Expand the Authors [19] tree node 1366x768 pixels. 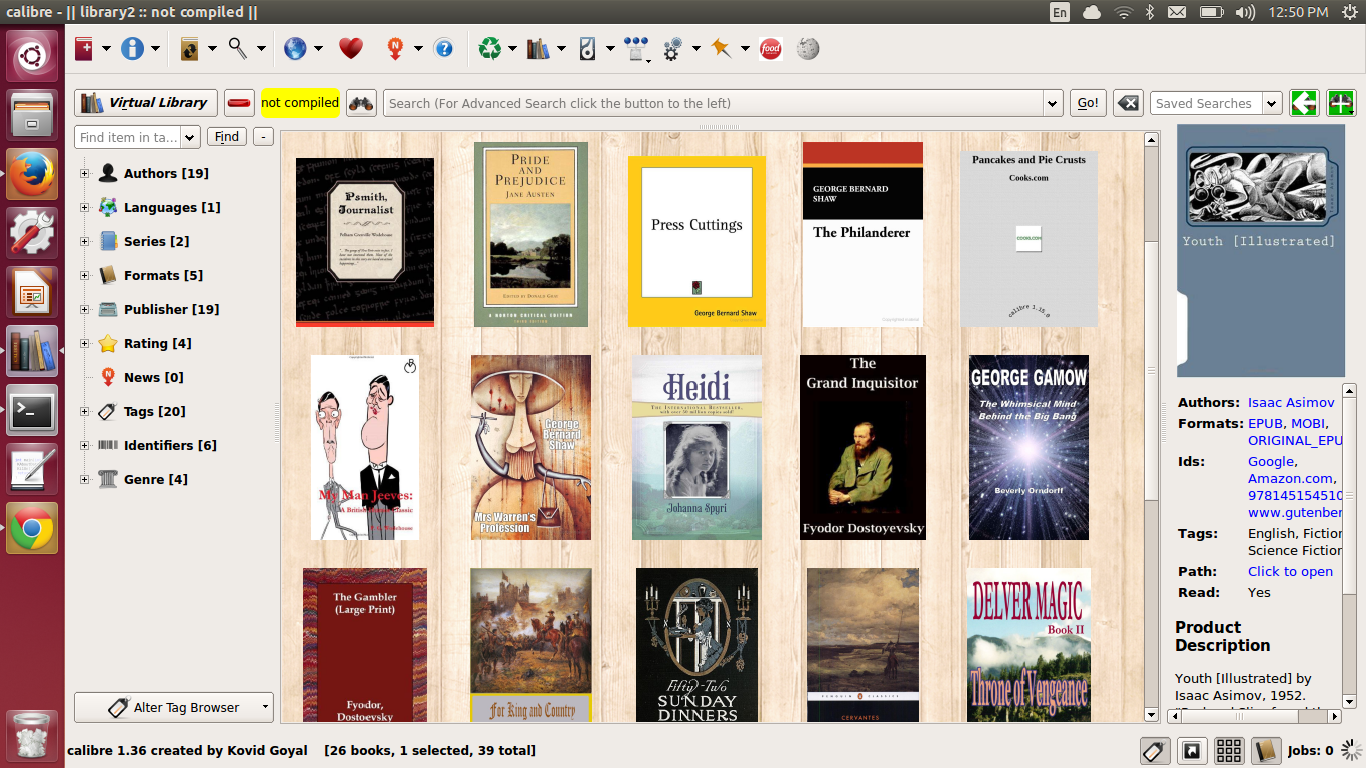click(85, 174)
